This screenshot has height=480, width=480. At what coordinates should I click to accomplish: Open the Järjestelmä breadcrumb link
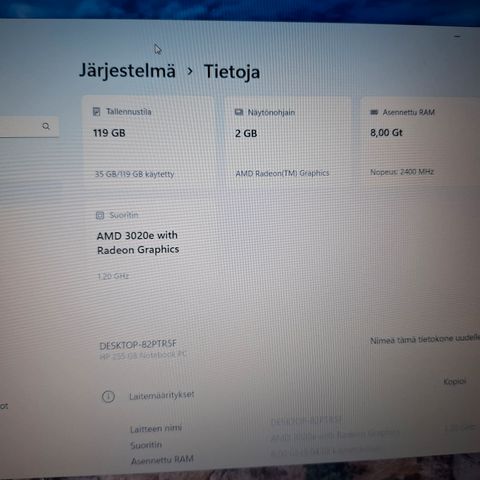click(127, 71)
